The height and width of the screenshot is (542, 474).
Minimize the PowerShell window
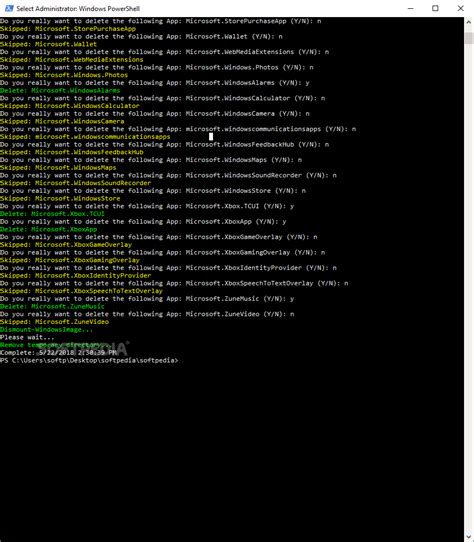tap(411, 8)
